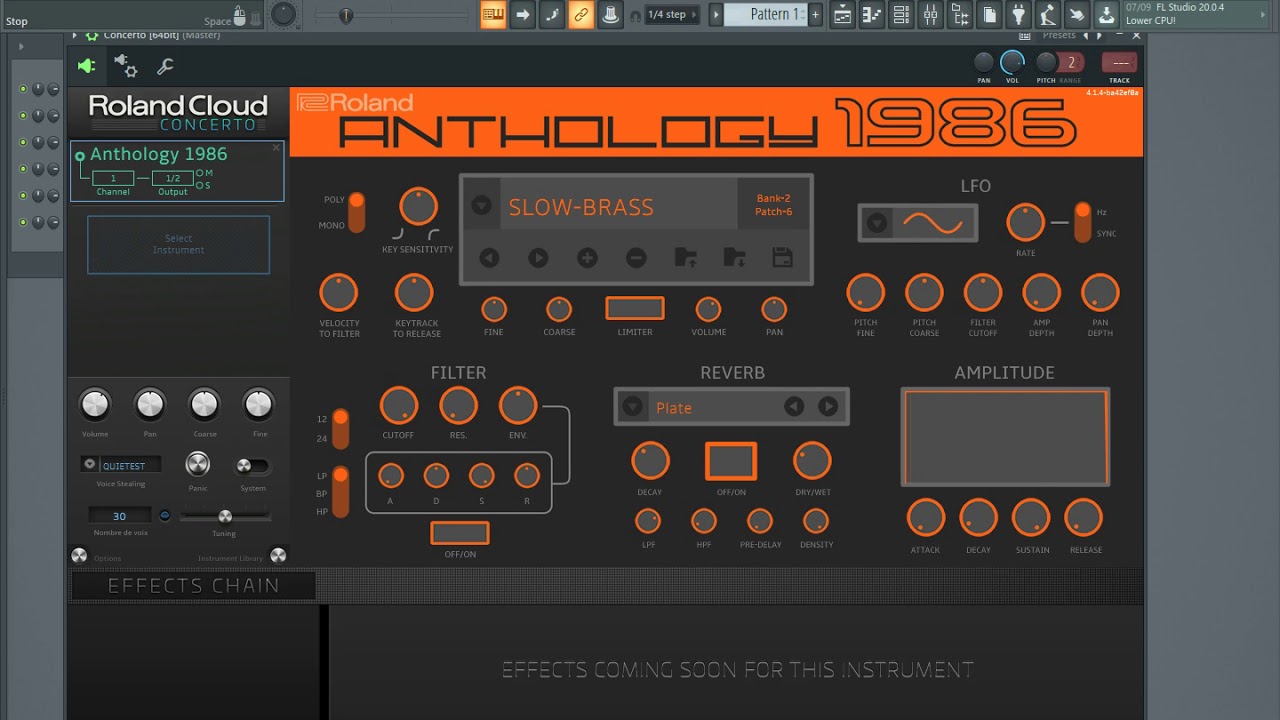Image resolution: width=1280 pixels, height=720 pixels.
Task: Toggle LFO Hz/SYNC switch
Action: [1082, 222]
